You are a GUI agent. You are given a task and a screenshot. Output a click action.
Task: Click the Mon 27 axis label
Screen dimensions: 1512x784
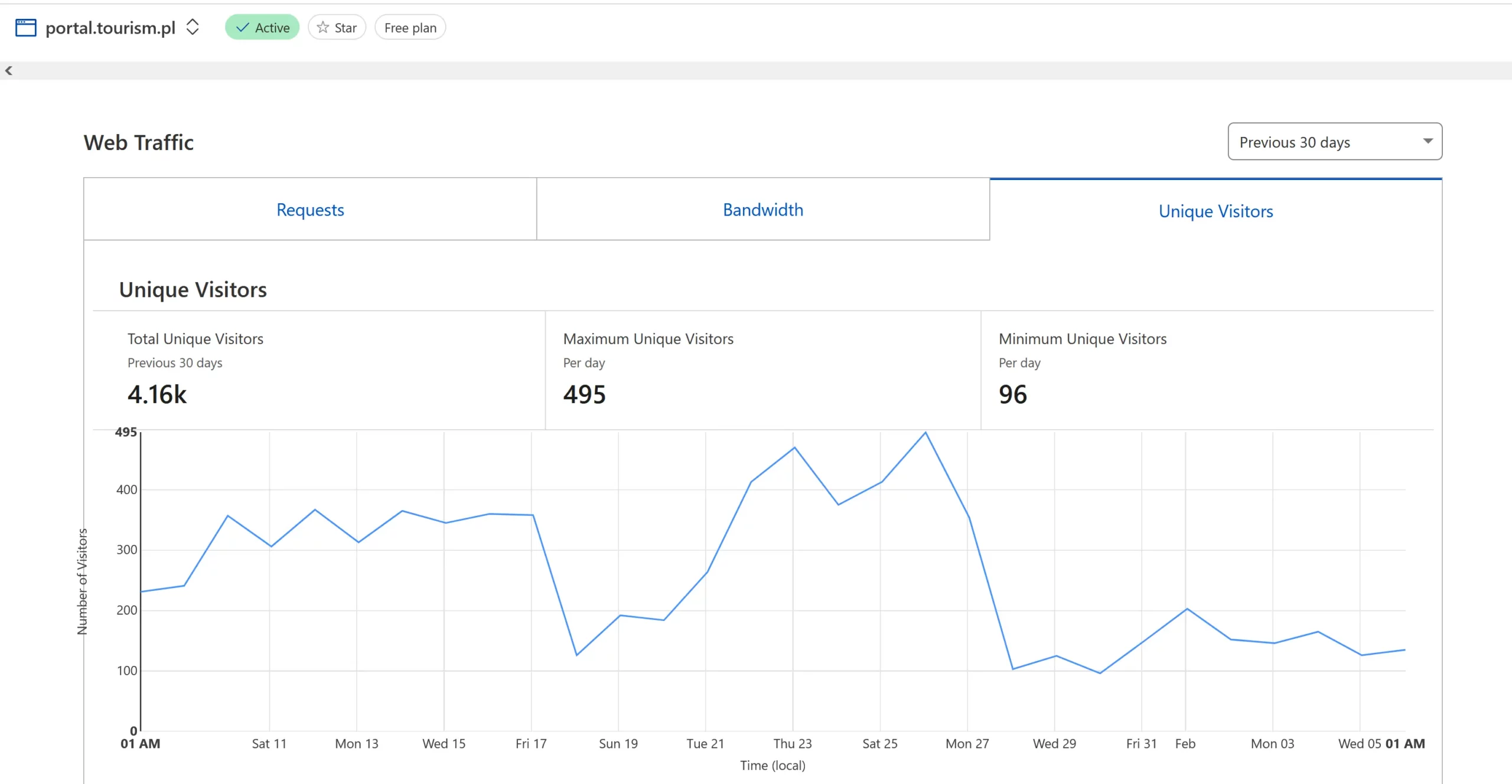point(967,744)
